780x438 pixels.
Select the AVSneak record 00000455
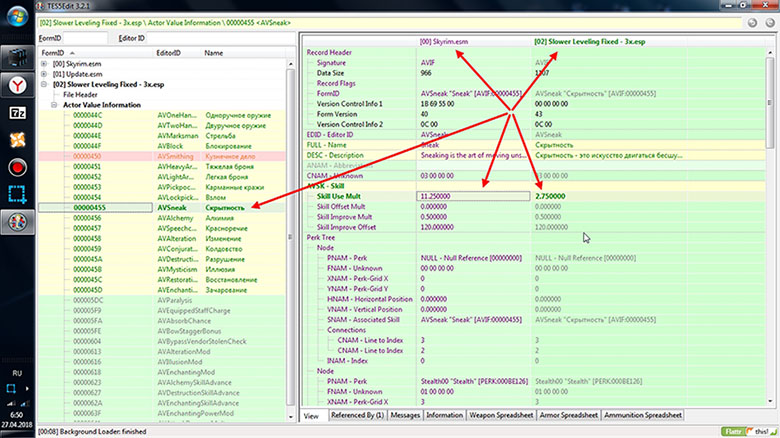(162, 208)
